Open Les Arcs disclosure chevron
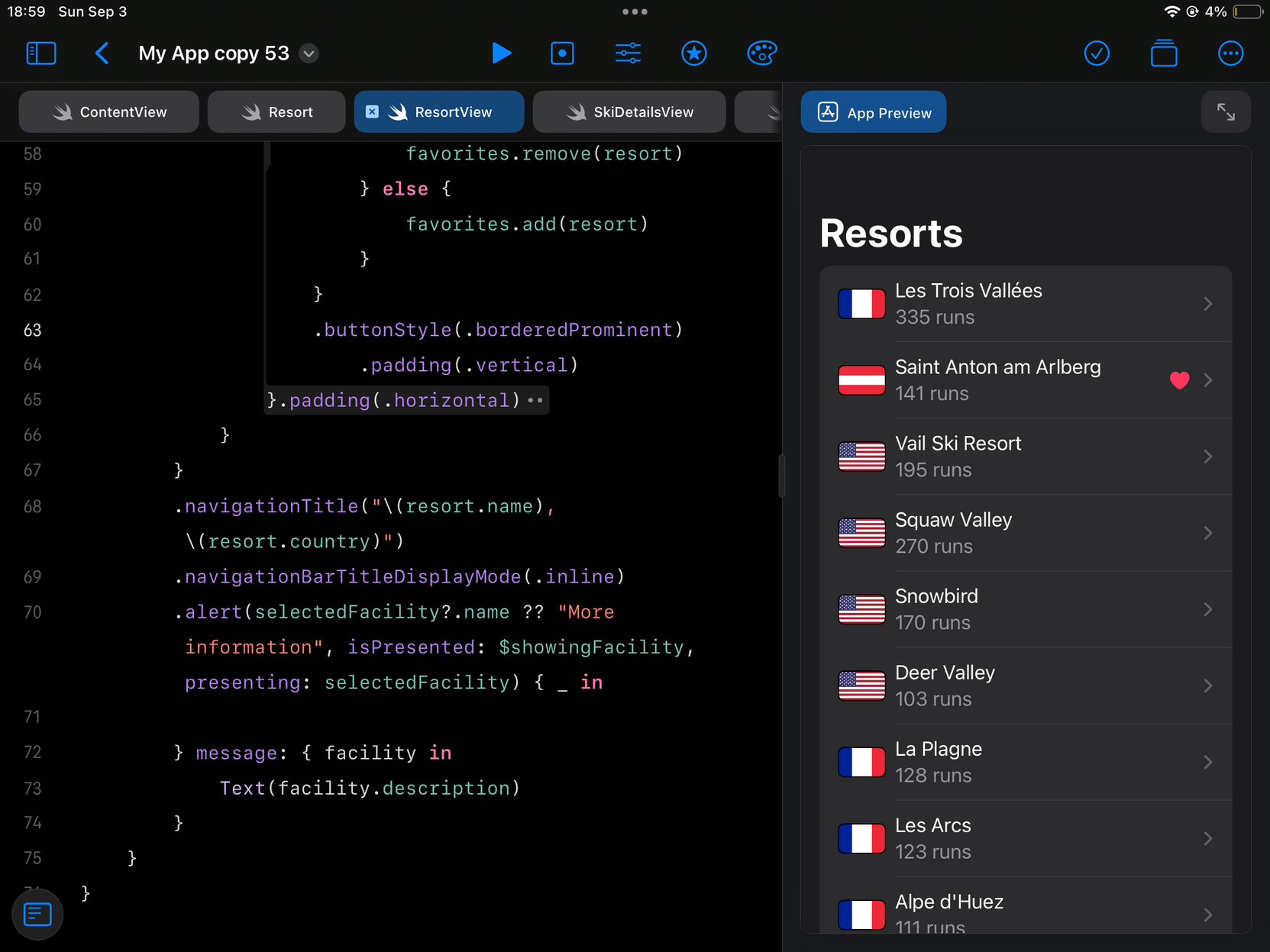Screen dimensions: 1270x952 [1208, 838]
